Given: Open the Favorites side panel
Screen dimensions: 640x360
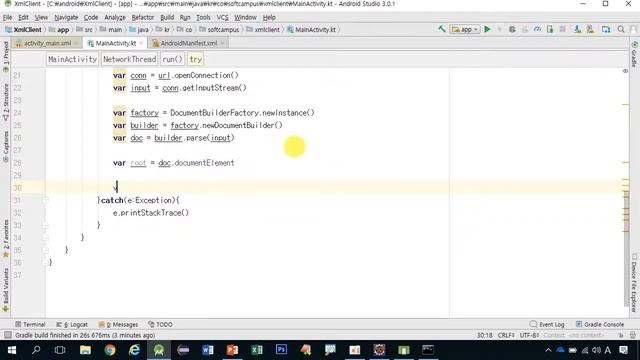Looking at the screenshot, I should [x=5, y=239].
